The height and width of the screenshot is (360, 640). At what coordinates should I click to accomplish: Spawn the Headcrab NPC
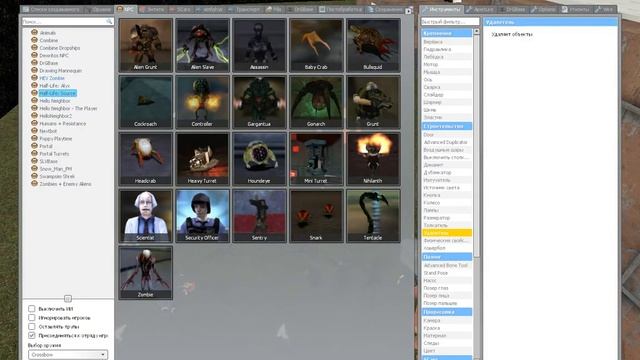[146, 159]
